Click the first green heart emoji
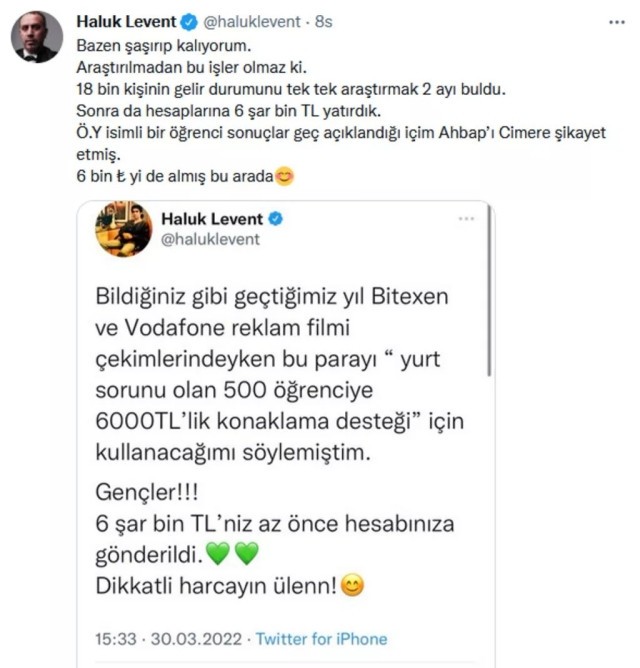640x668 pixels. coord(218,554)
